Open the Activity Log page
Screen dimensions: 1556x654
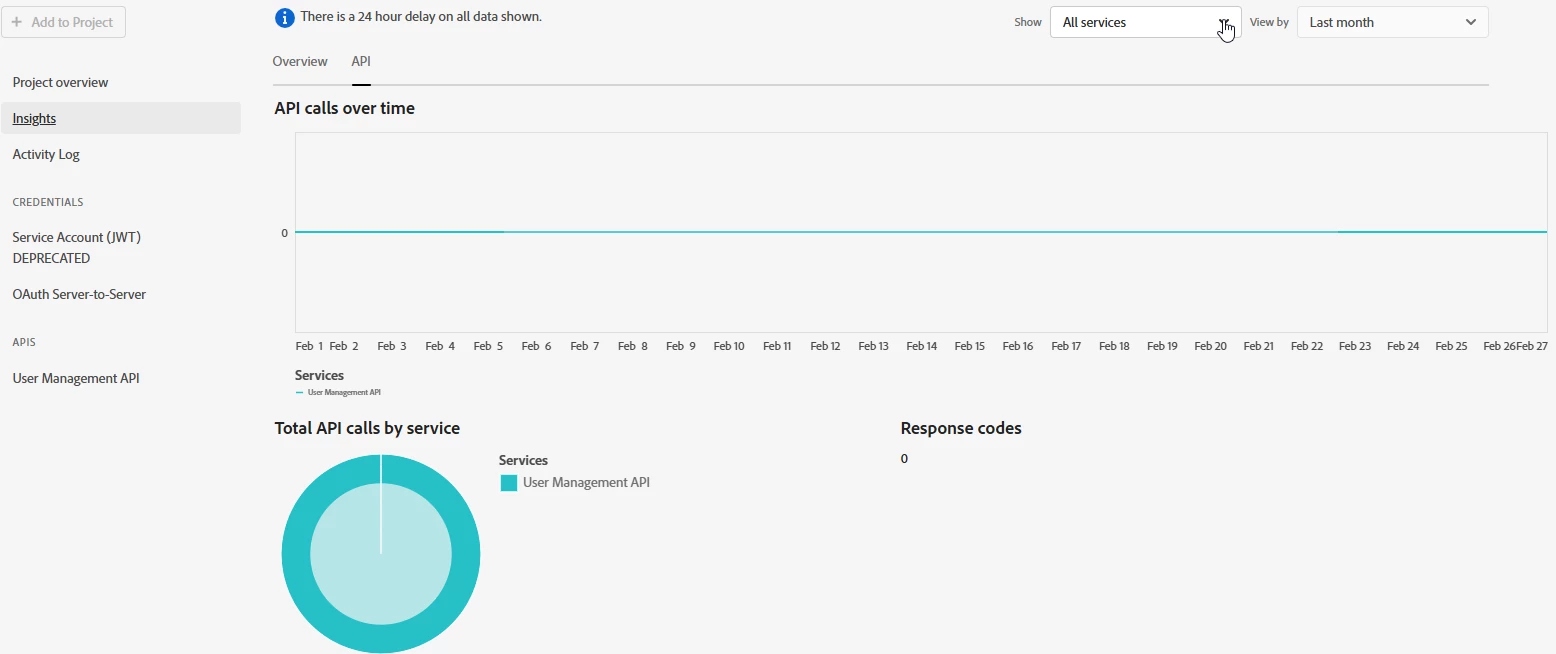pyautogui.click(x=46, y=154)
